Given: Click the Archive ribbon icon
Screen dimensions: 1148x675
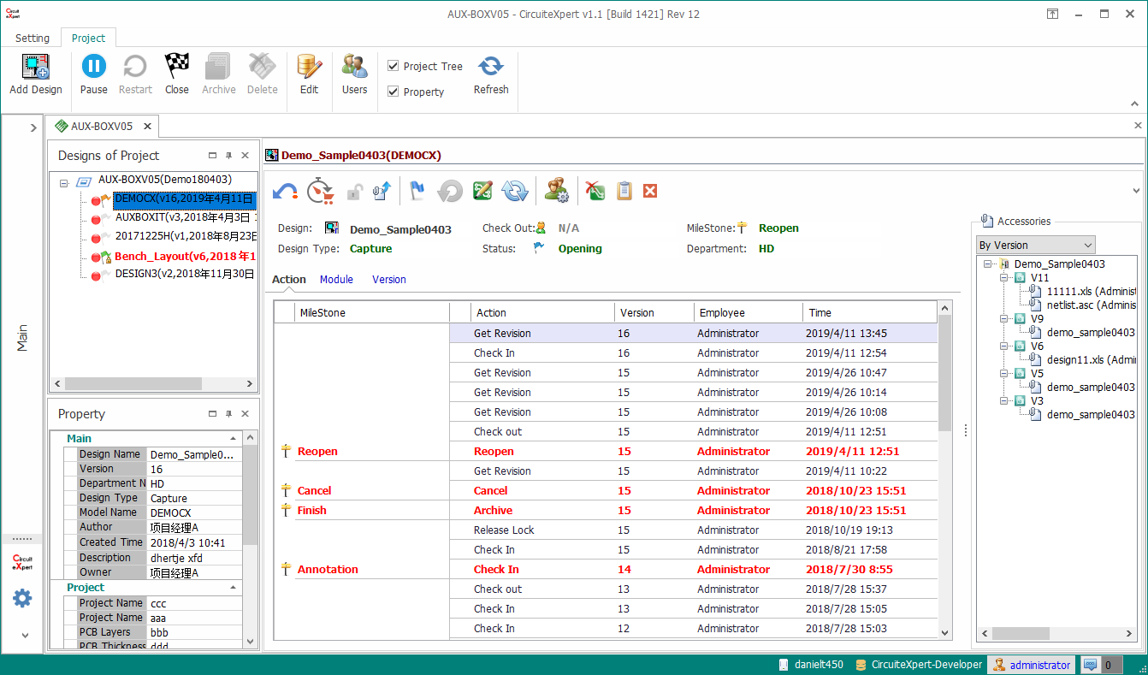Looking at the screenshot, I should [x=218, y=67].
